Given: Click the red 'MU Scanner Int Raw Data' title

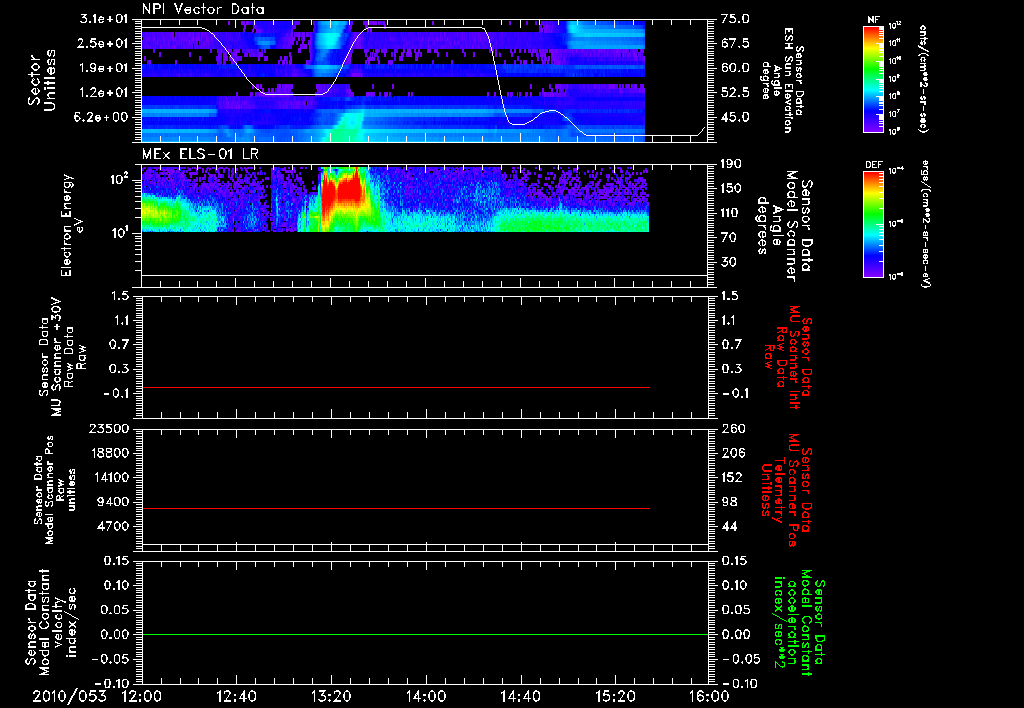Looking at the screenshot, I should (786, 357).
